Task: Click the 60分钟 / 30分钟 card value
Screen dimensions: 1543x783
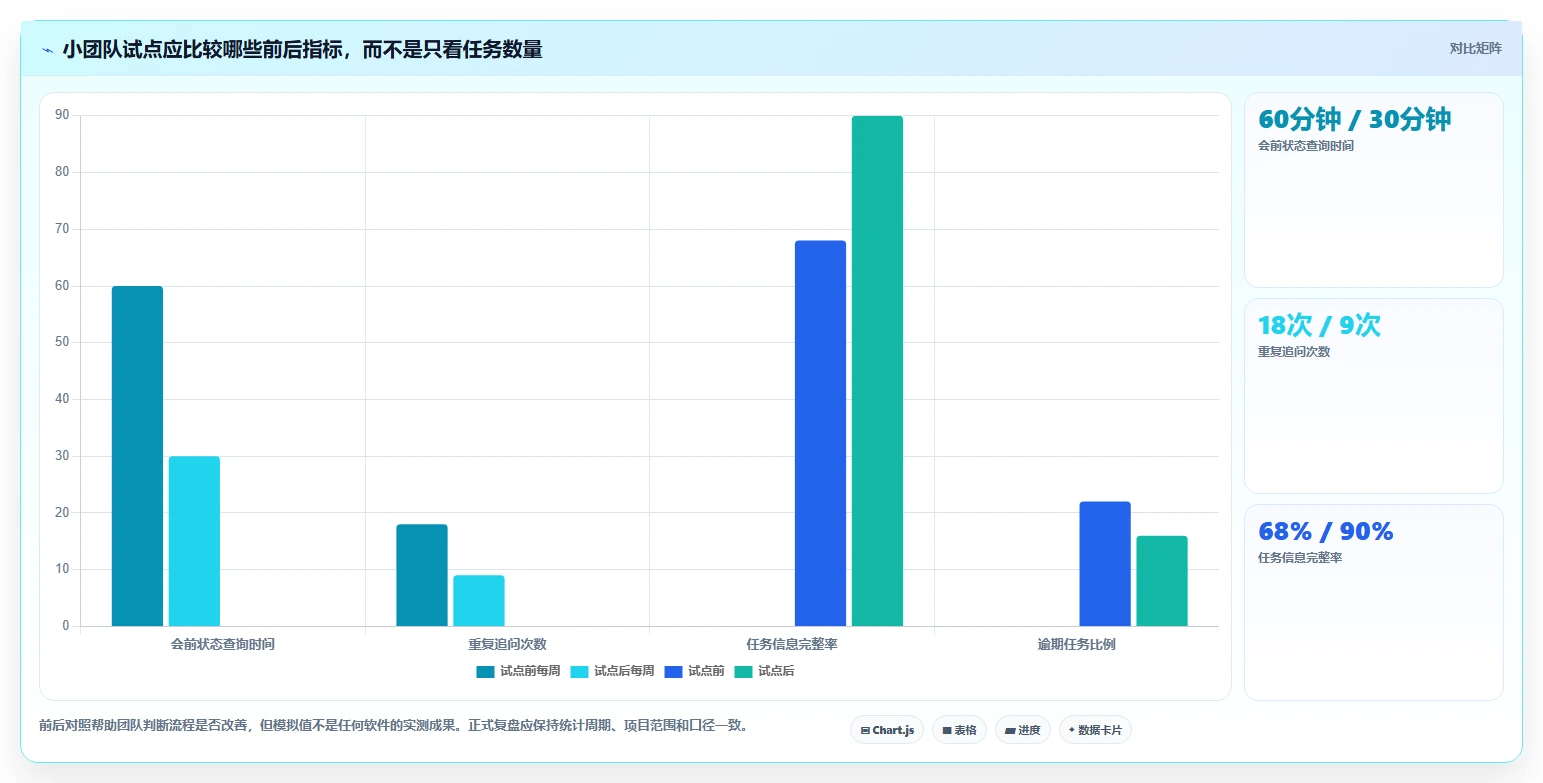Action: pos(1354,119)
